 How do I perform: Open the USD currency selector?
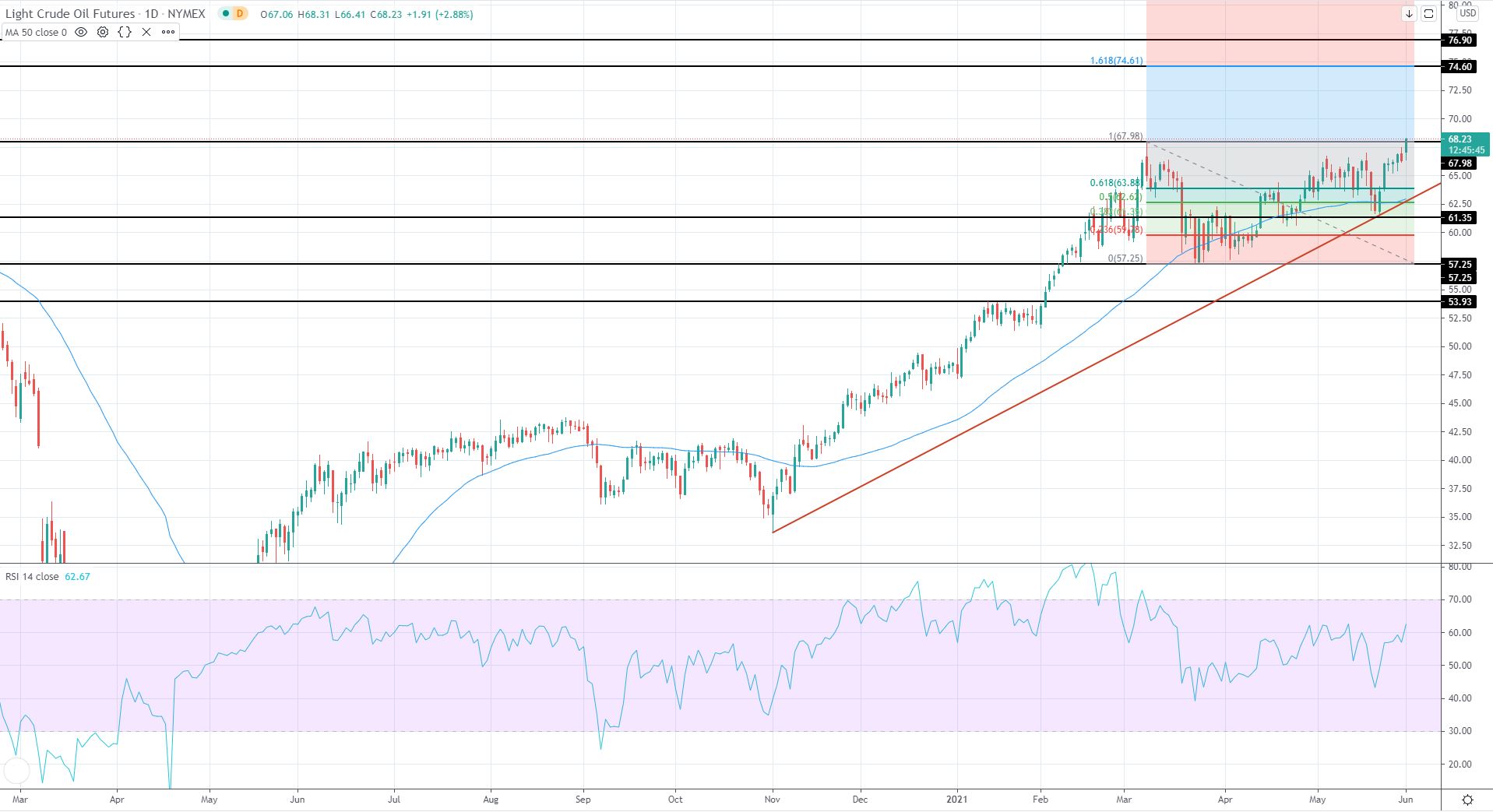1467,13
